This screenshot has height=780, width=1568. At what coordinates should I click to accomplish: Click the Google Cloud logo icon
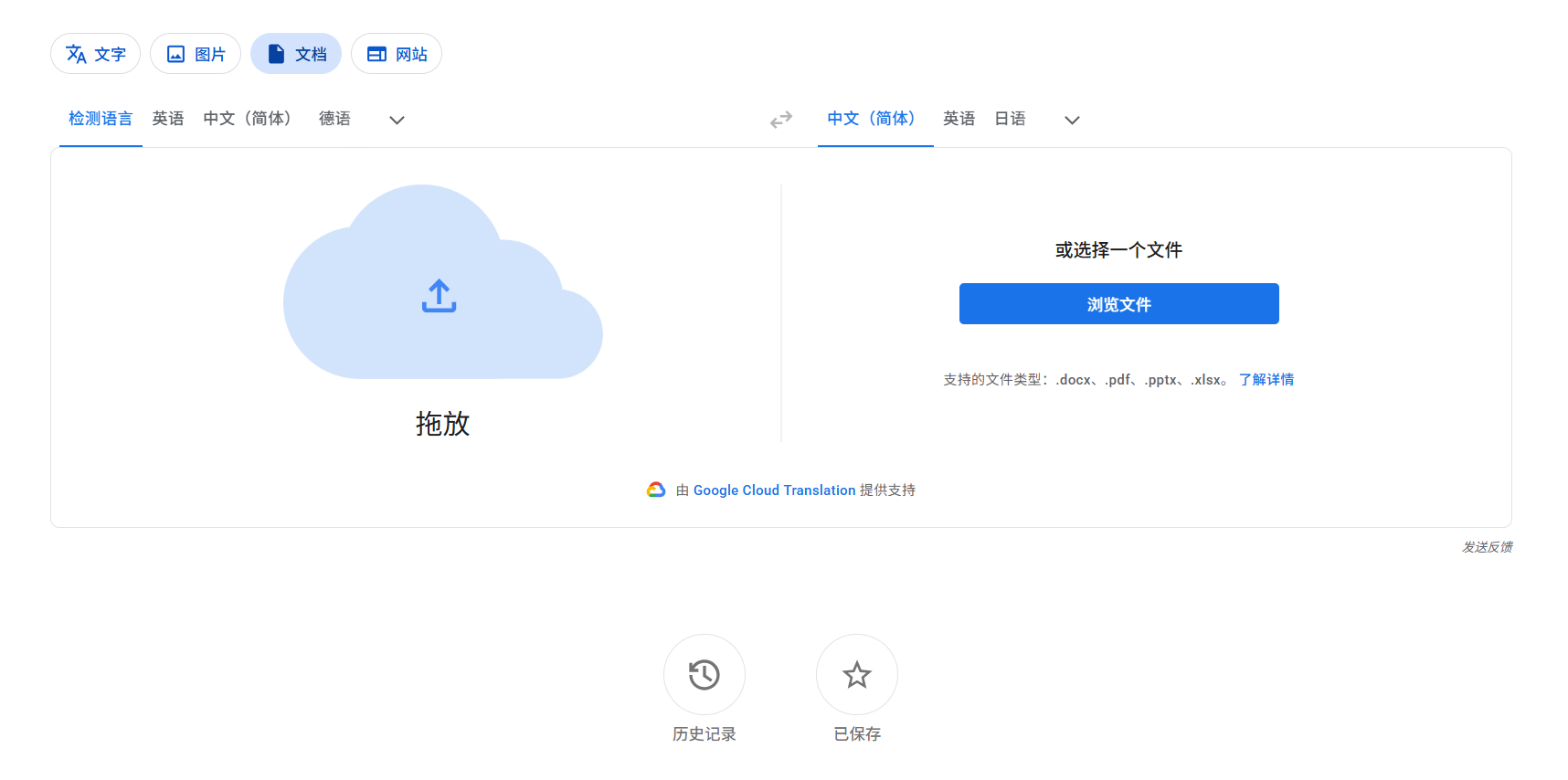pos(656,490)
